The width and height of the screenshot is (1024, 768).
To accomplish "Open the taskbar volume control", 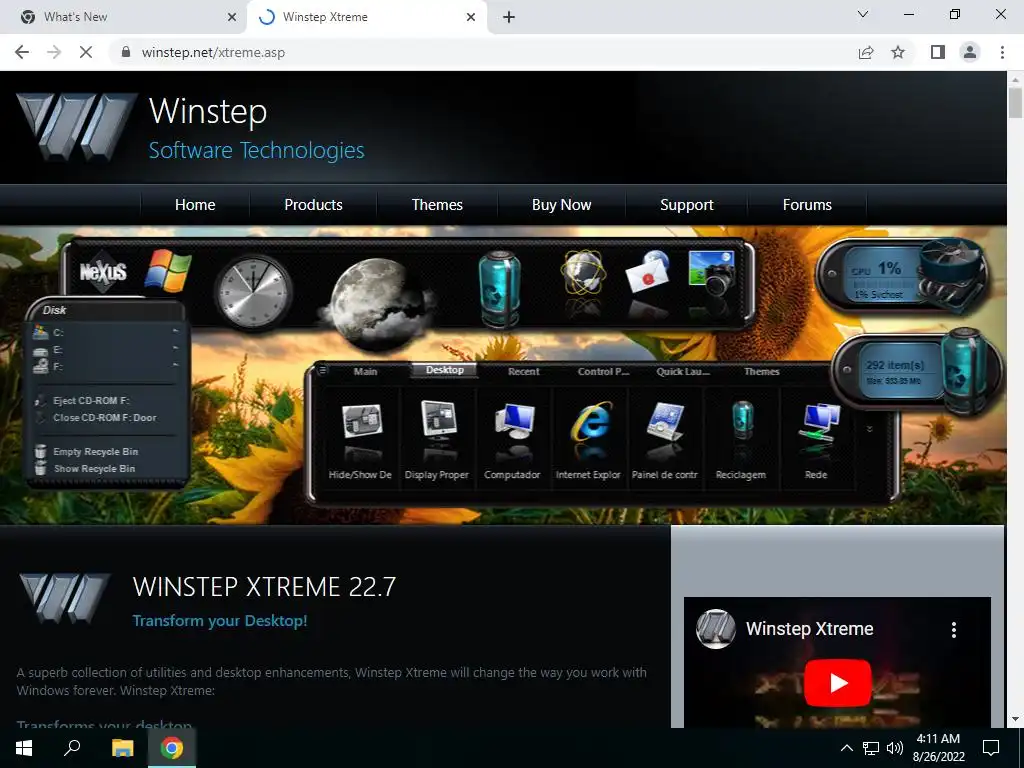I will (895, 748).
